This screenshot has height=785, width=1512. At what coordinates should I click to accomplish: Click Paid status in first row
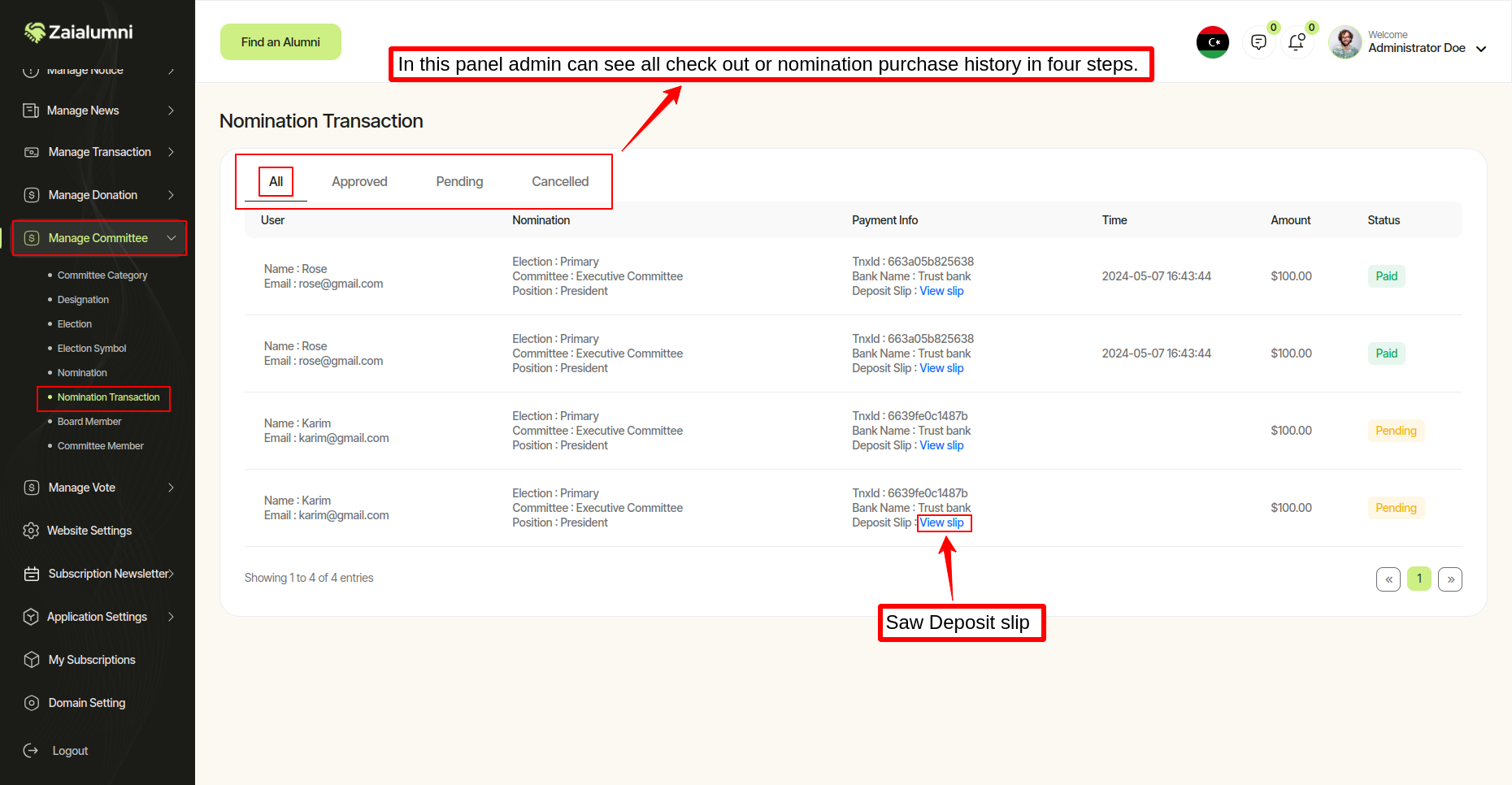1386,276
